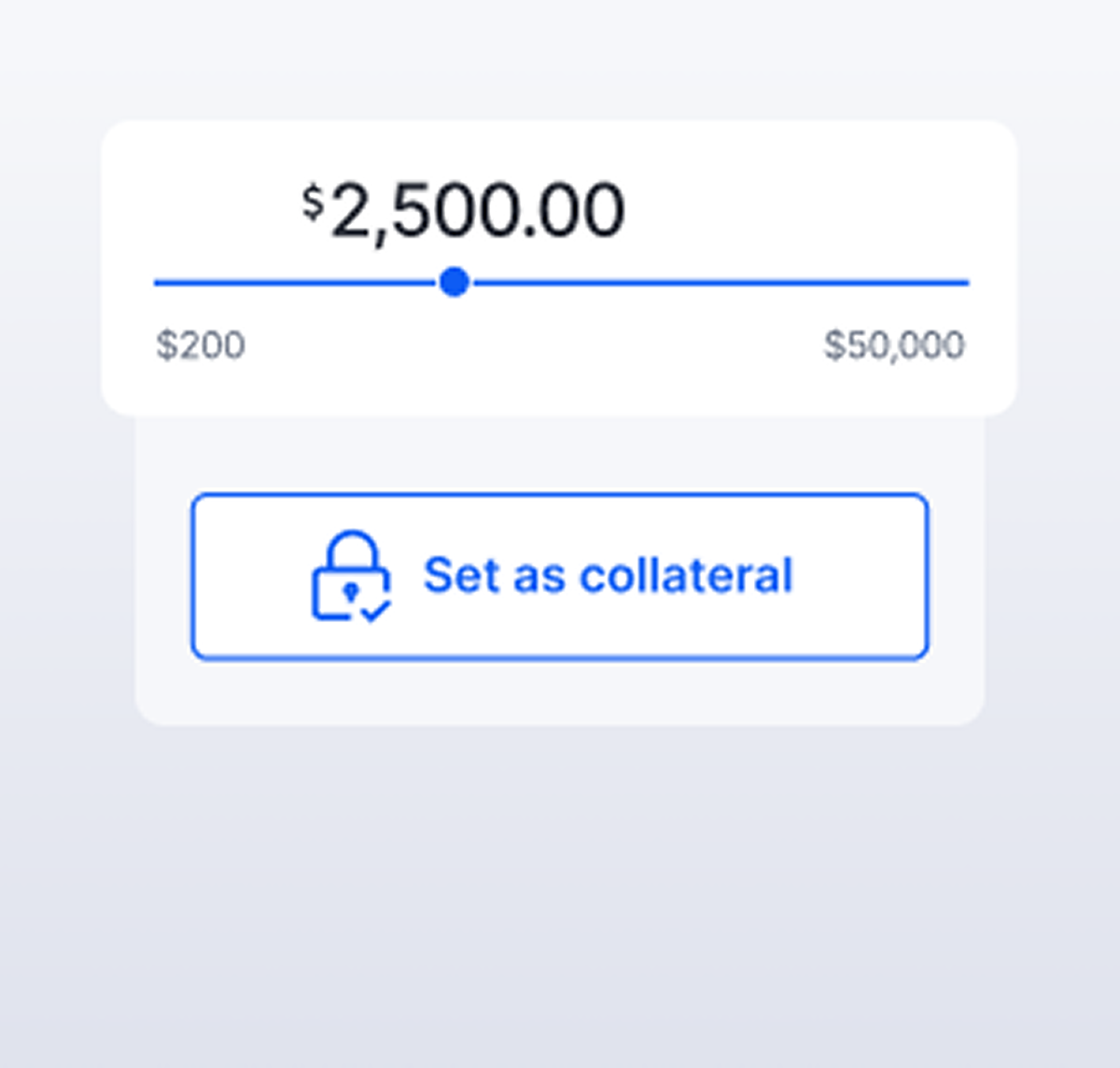Click the slider track toward the $200 side
This screenshot has height=1068, width=1120.
299,282
